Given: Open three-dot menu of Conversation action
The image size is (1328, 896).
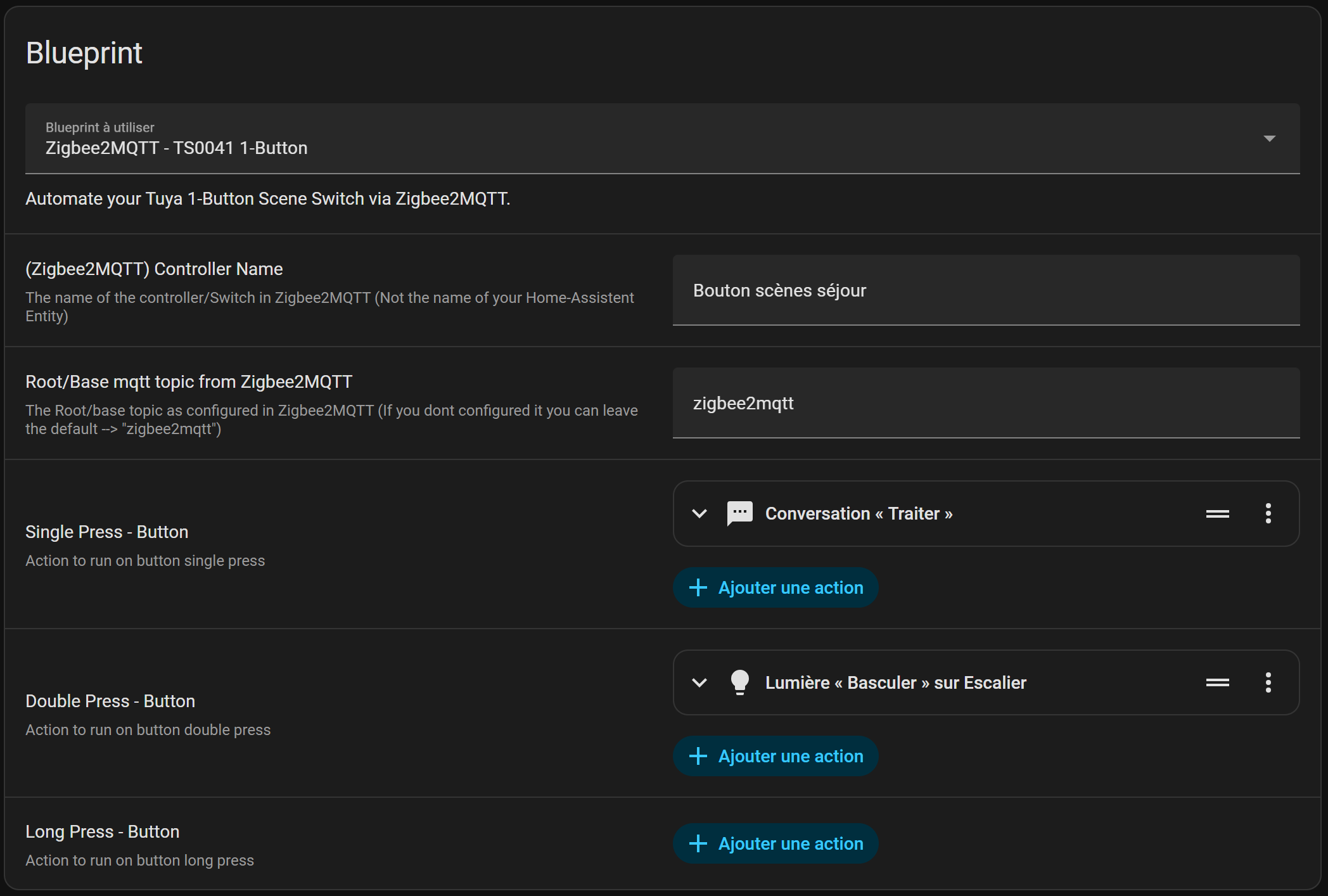Looking at the screenshot, I should point(1268,513).
